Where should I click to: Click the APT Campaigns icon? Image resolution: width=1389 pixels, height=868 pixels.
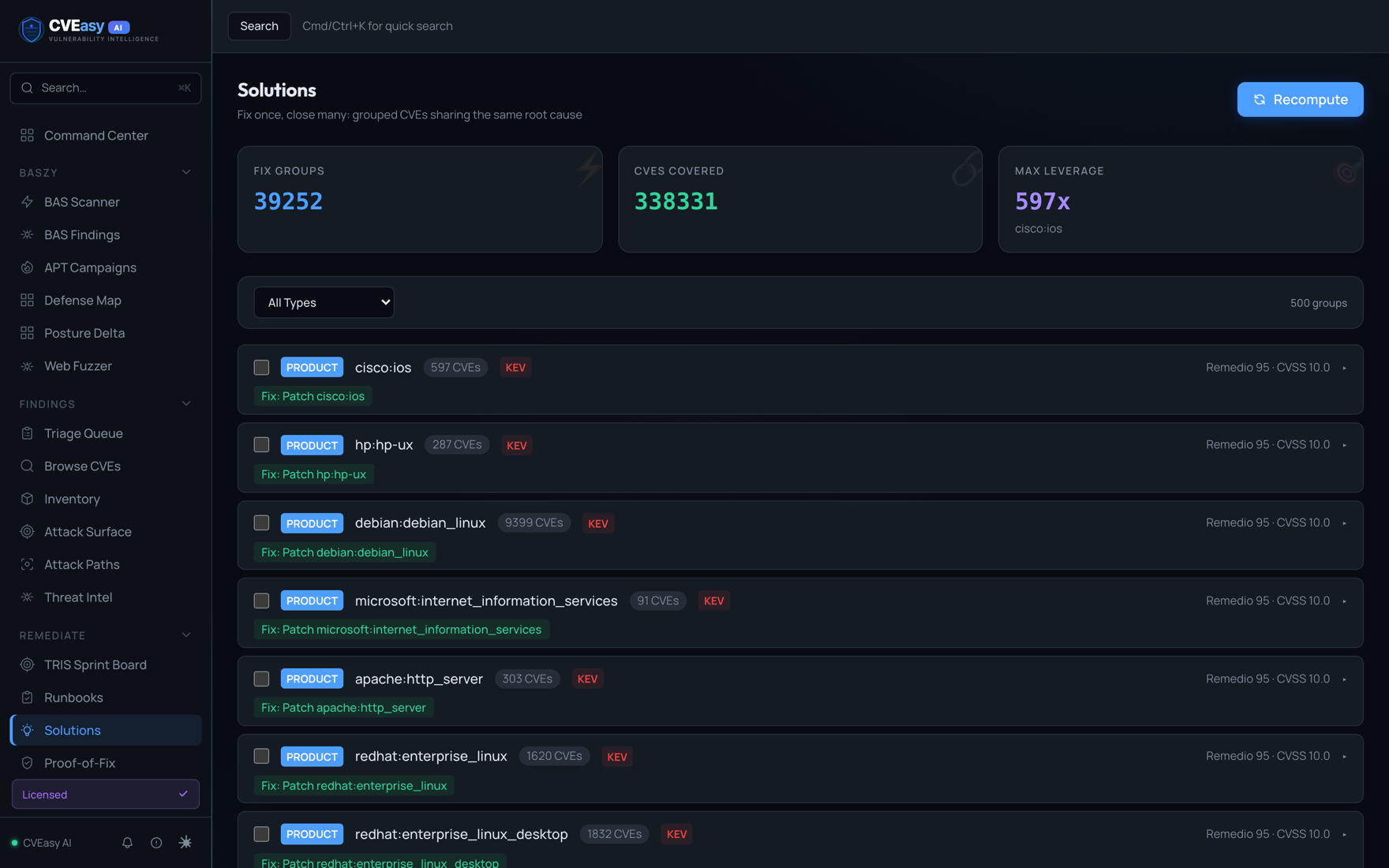click(x=27, y=268)
